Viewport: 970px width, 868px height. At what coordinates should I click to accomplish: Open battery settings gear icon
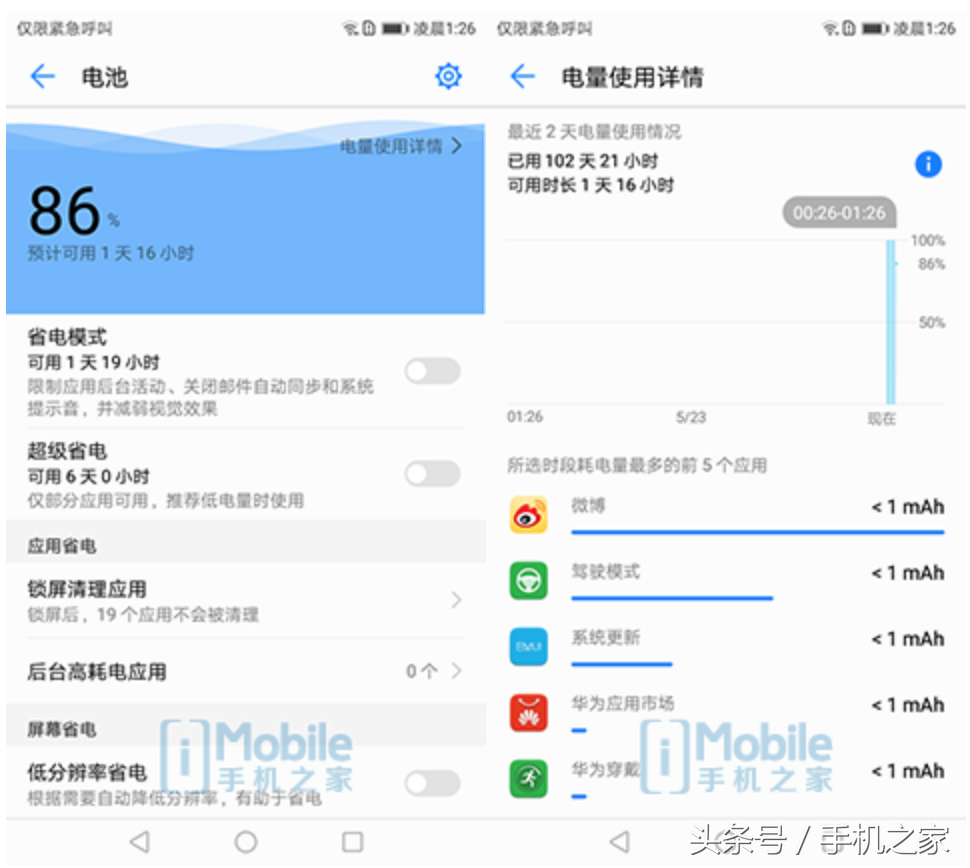pyautogui.click(x=449, y=77)
